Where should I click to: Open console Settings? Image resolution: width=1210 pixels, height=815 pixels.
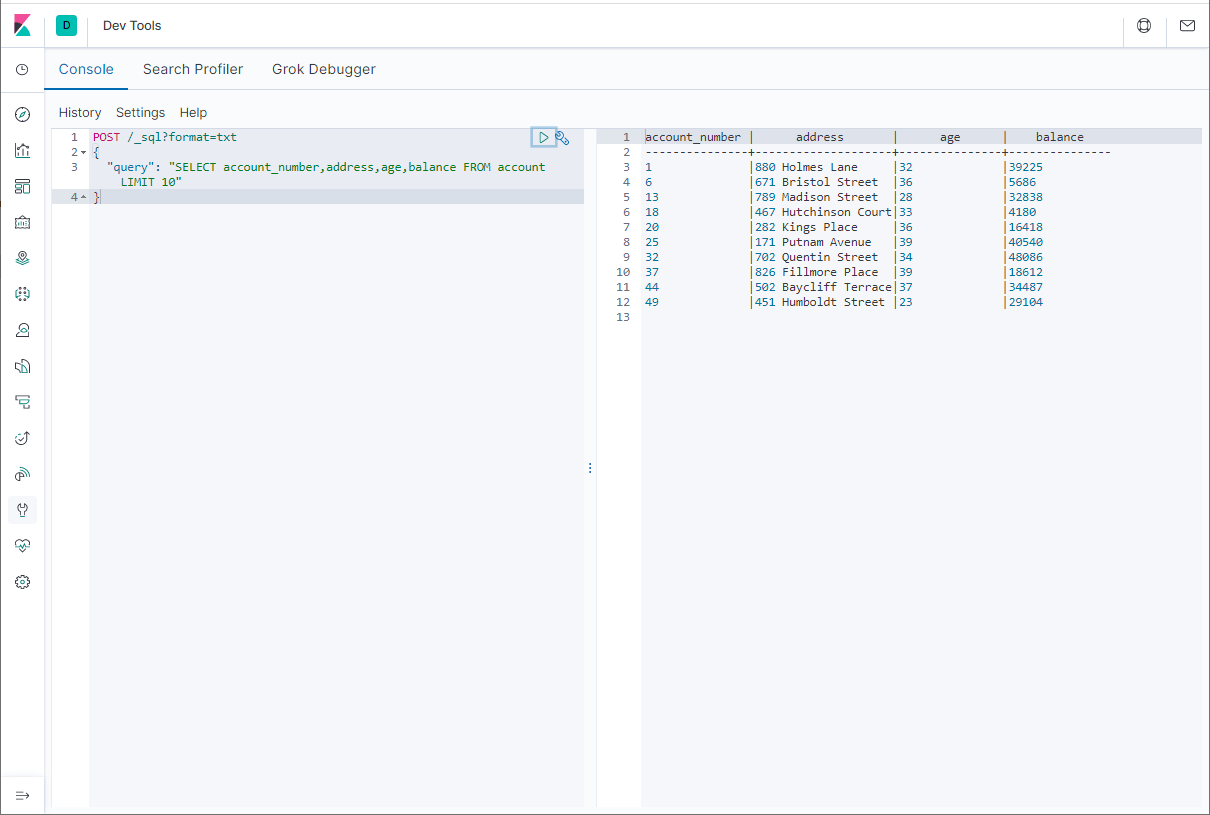[140, 113]
